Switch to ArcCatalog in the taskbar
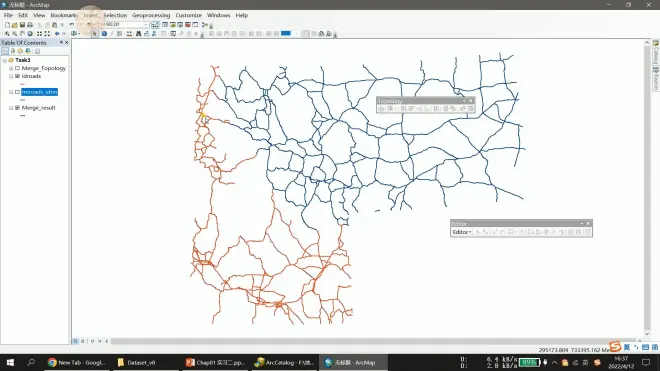Screen dimensions: 660x371 285,362
